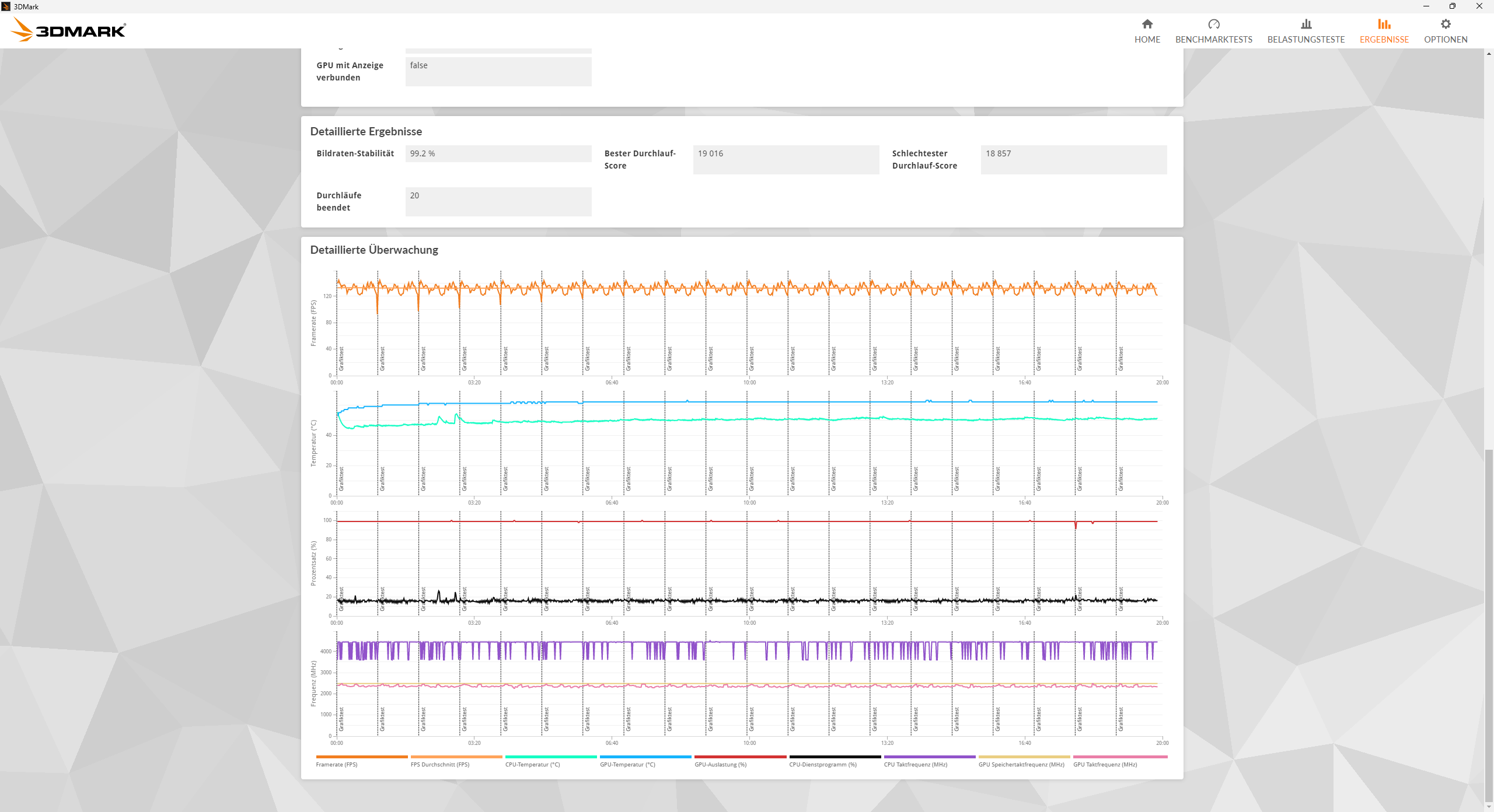
Task: Click the Bester Durchlauf-Score value field
Action: coord(786,159)
